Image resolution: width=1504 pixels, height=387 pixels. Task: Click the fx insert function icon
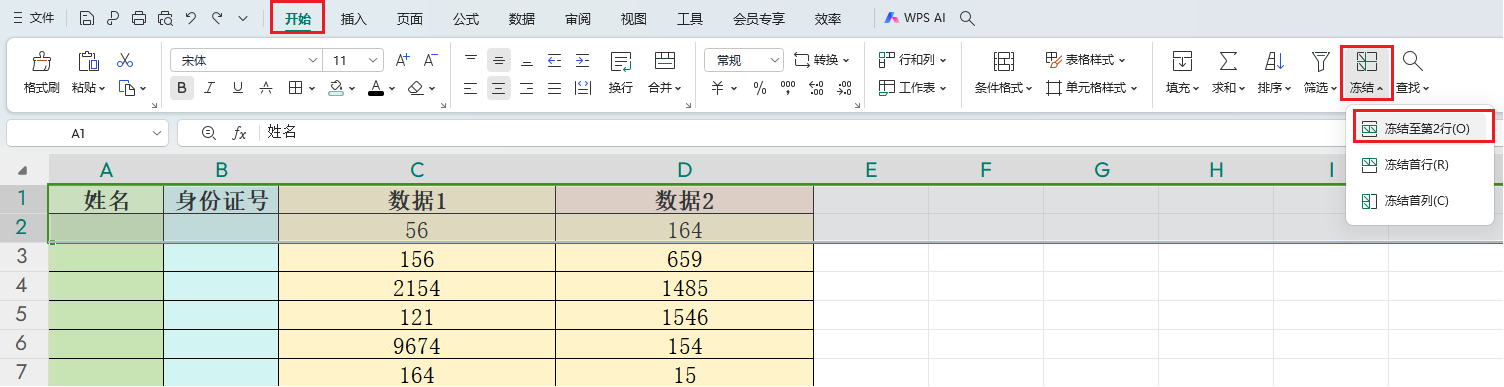tap(239, 133)
